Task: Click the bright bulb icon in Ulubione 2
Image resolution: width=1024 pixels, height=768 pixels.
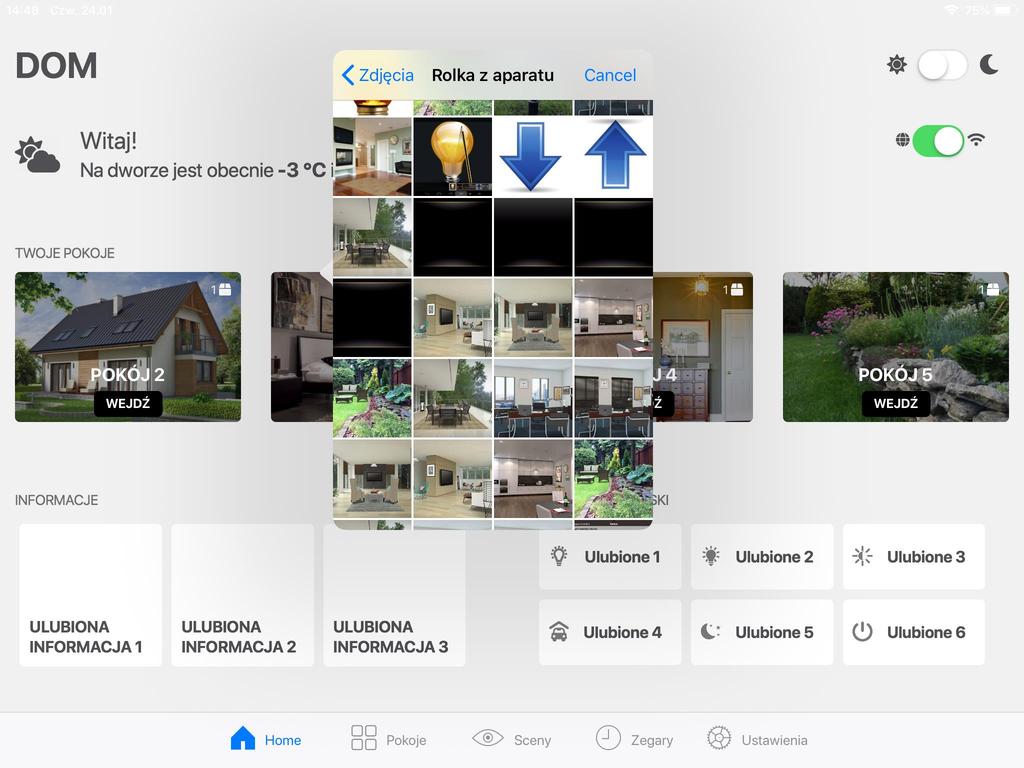Action: 711,556
